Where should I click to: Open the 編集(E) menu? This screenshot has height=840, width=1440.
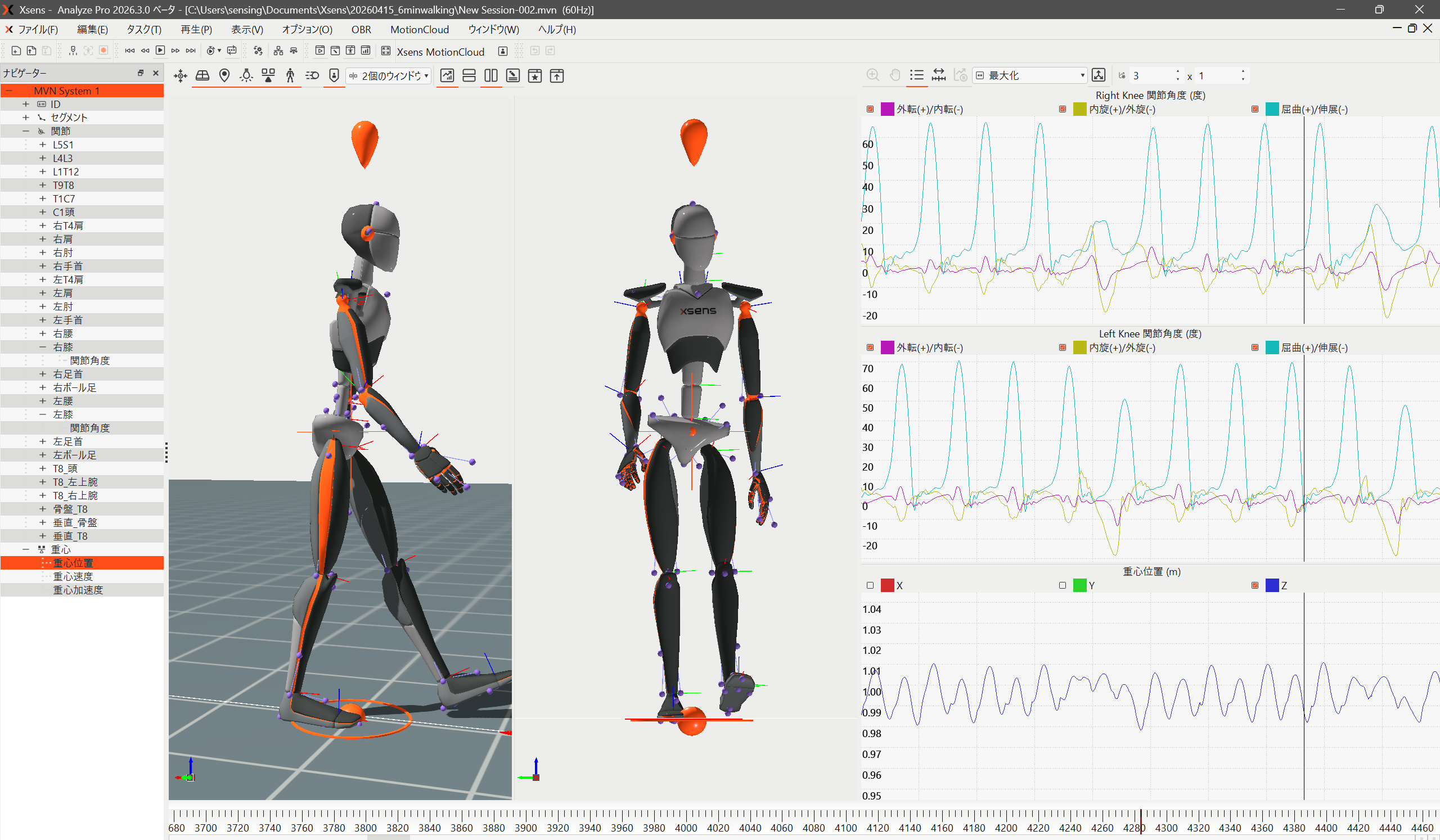pos(93,30)
